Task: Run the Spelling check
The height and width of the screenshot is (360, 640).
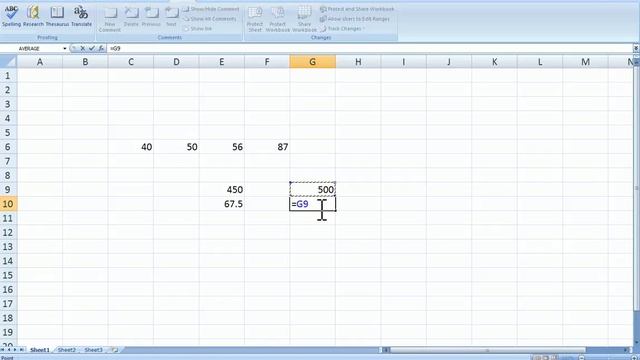Action: pos(11,16)
